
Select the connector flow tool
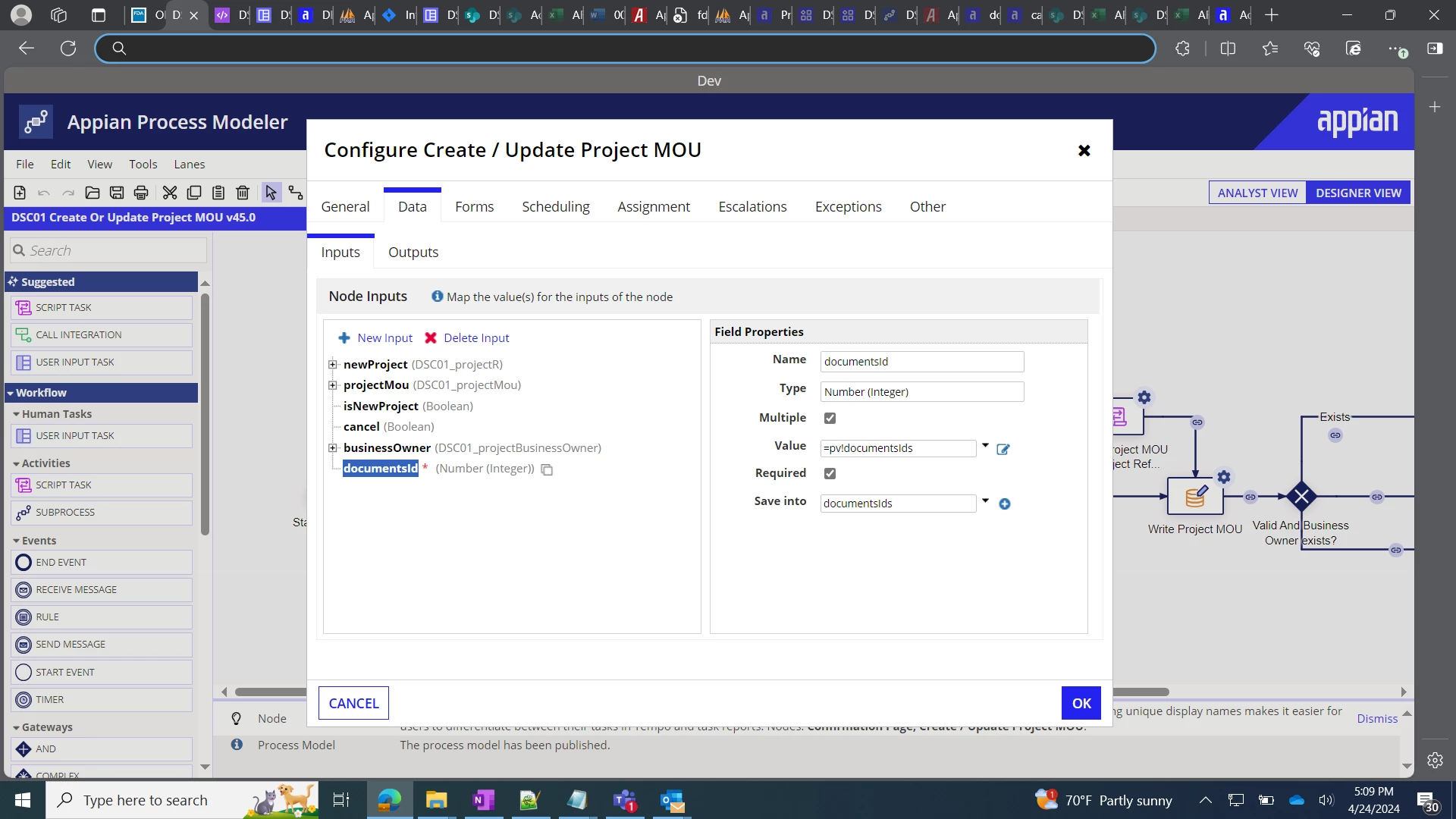296,193
